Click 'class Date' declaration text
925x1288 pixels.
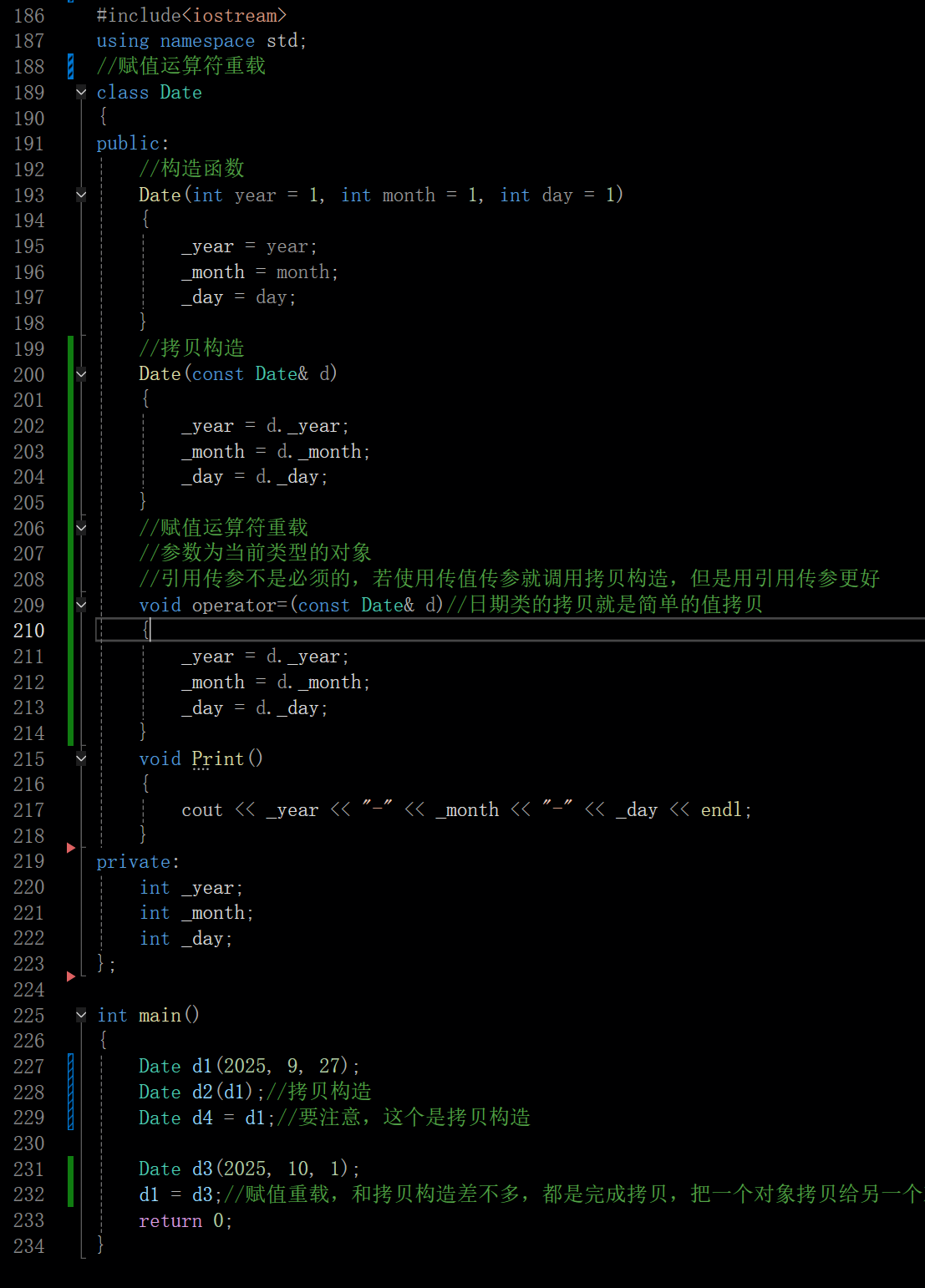149,93
